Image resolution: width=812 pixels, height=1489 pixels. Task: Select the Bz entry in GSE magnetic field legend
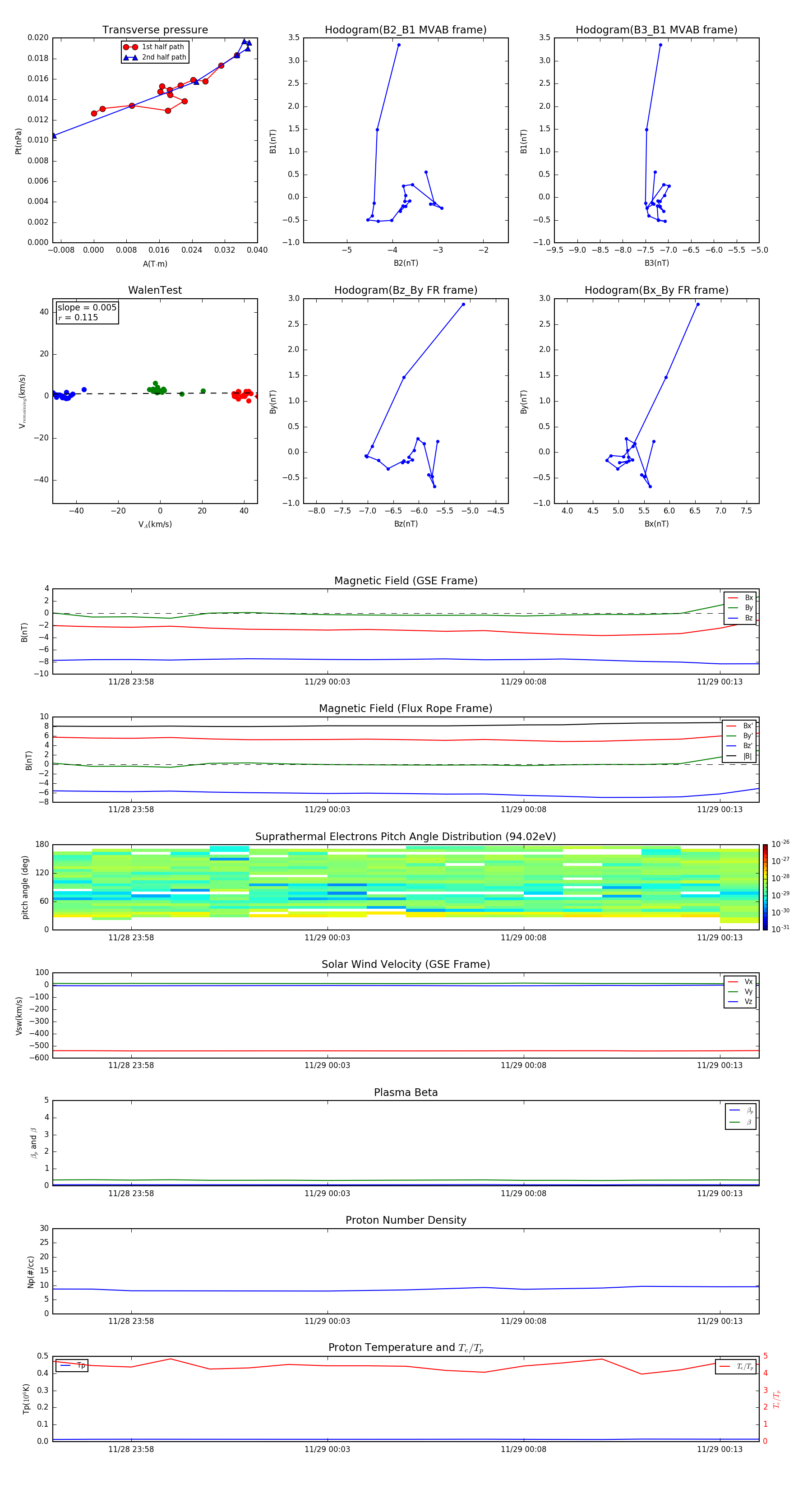click(x=740, y=619)
